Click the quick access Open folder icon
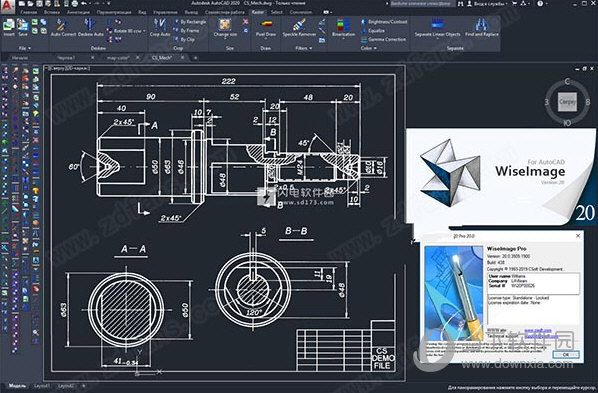 31,4
